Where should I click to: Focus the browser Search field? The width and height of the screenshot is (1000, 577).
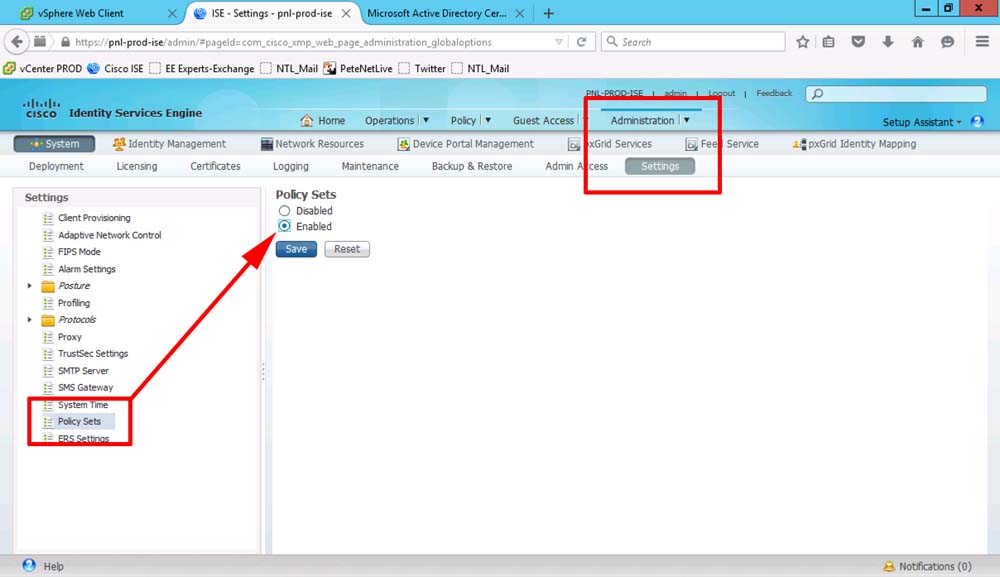click(x=693, y=42)
